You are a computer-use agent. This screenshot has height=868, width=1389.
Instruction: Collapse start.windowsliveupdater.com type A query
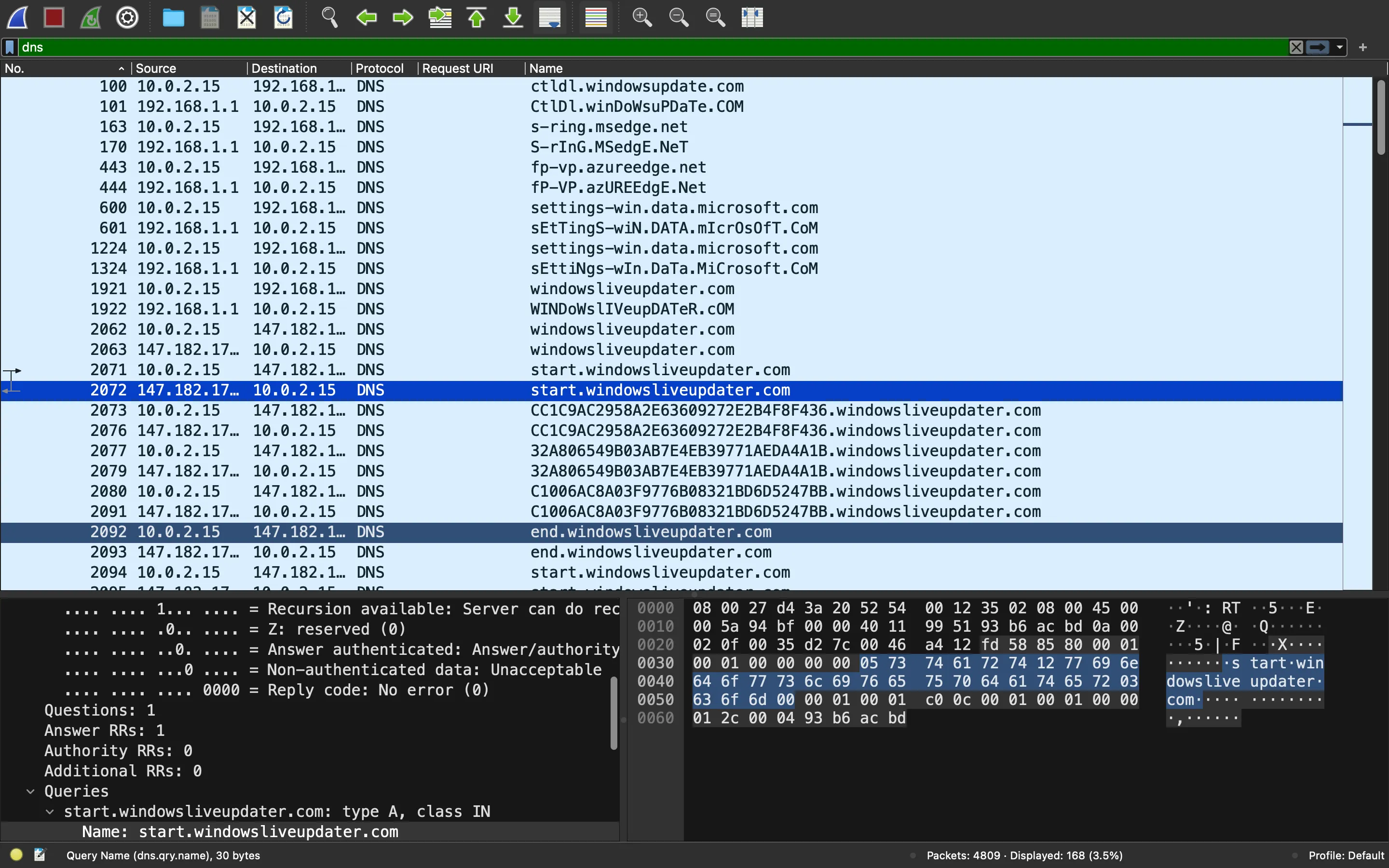click(x=50, y=812)
